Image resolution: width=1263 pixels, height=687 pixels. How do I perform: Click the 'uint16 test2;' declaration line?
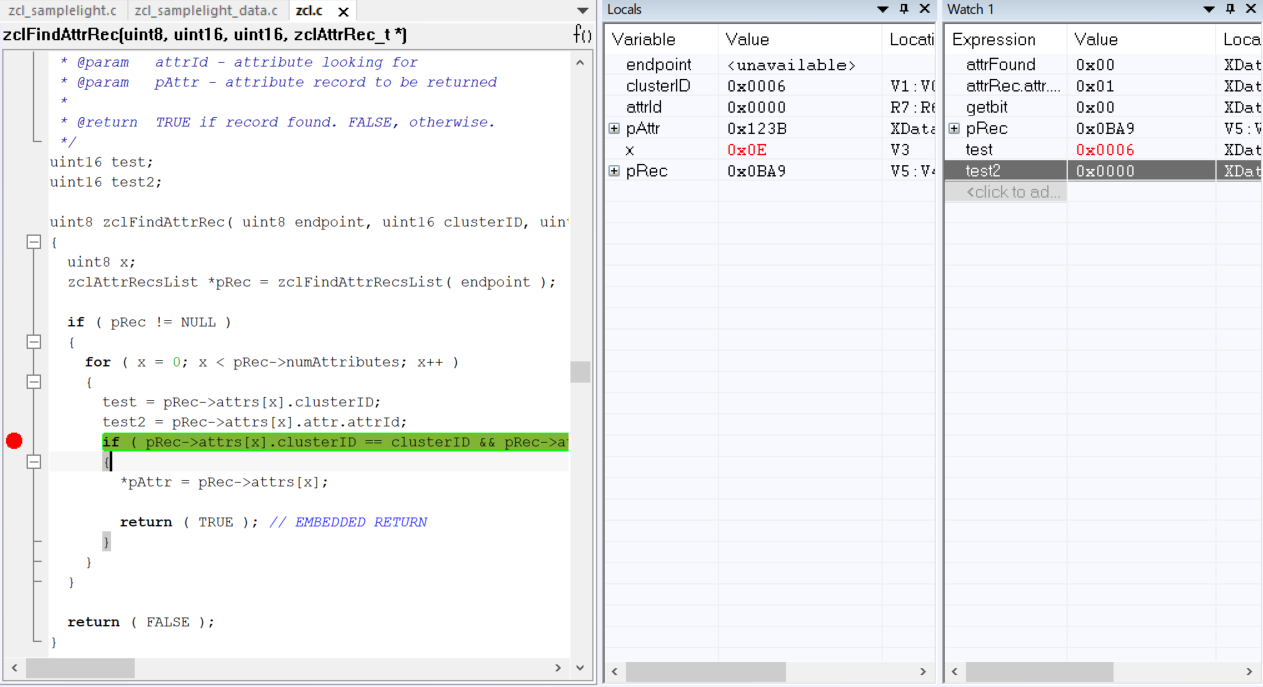(x=106, y=182)
